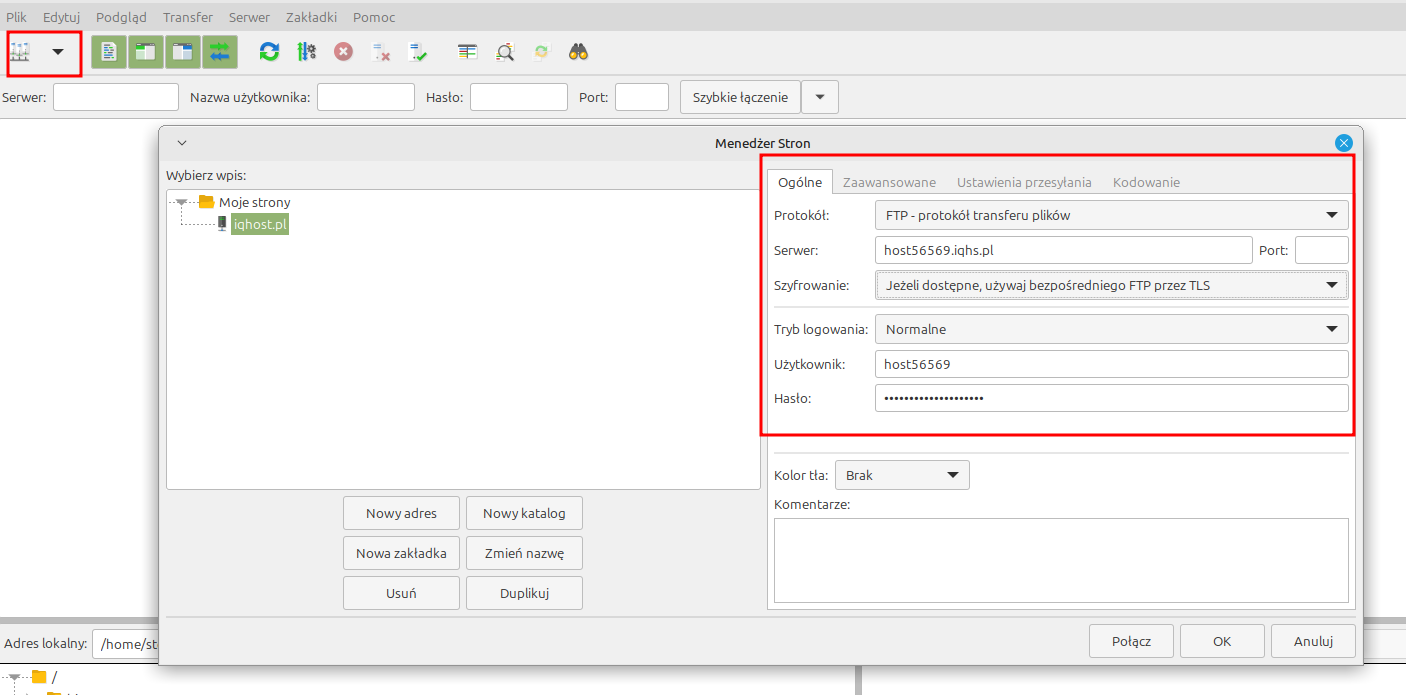
Task: Toggle the message log panel
Action: point(108,51)
